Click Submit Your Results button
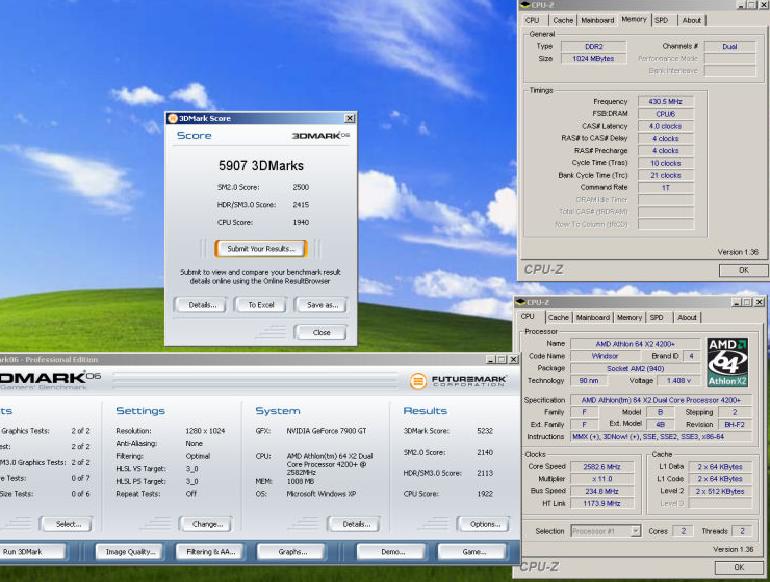The width and height of the screenshot is (770, 582). 261,249
